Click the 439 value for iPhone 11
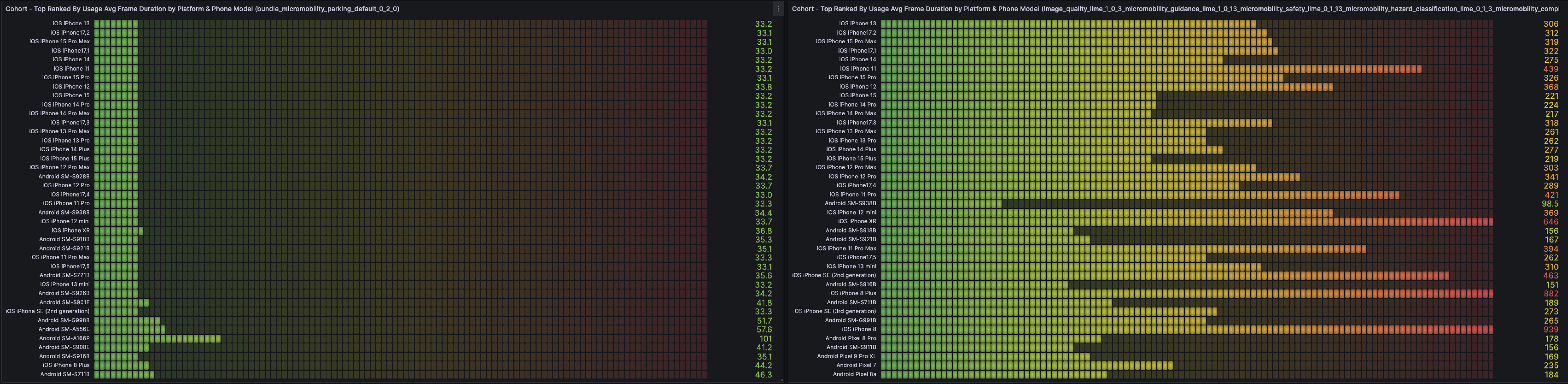The height and width of the screenshot is (384, 1568). 1550,69
